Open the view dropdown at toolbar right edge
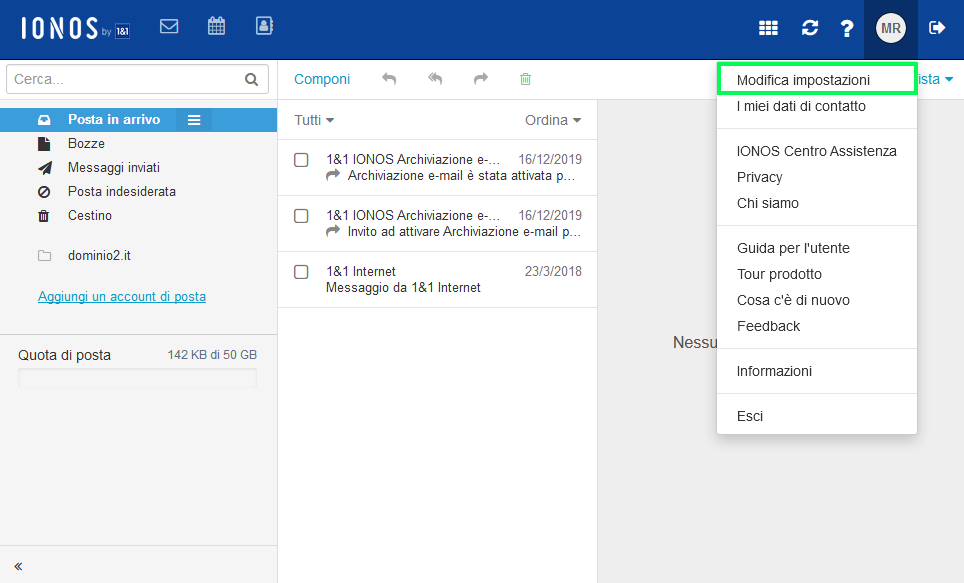 click(x=936, y=79)
